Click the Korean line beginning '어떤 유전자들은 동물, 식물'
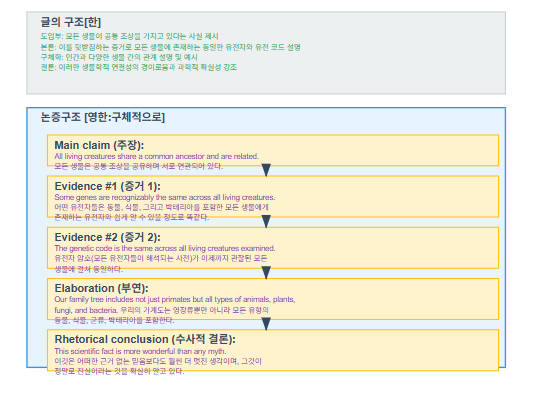The width and height of the screenshot is (540, 403). [x=161, y=207]
